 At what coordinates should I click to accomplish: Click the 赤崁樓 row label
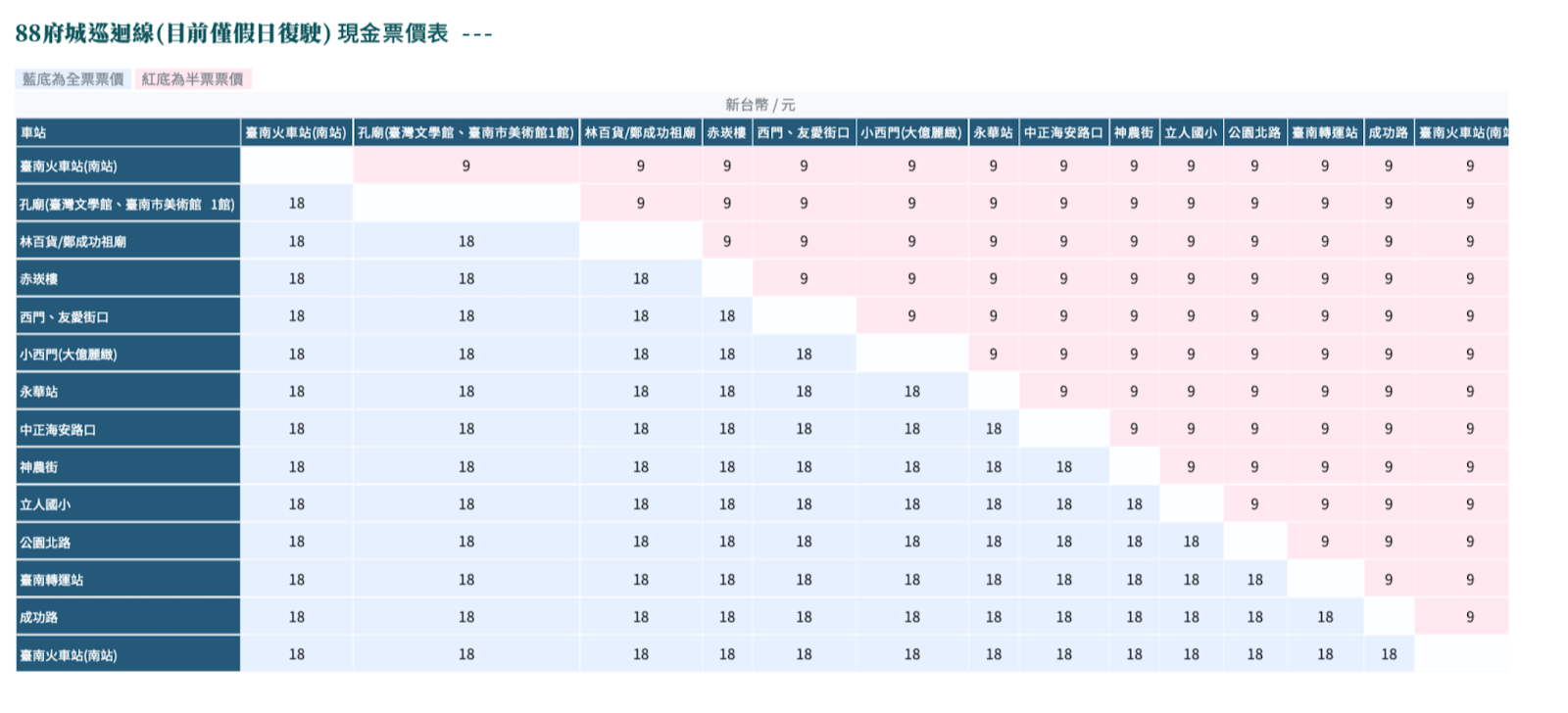128,279
